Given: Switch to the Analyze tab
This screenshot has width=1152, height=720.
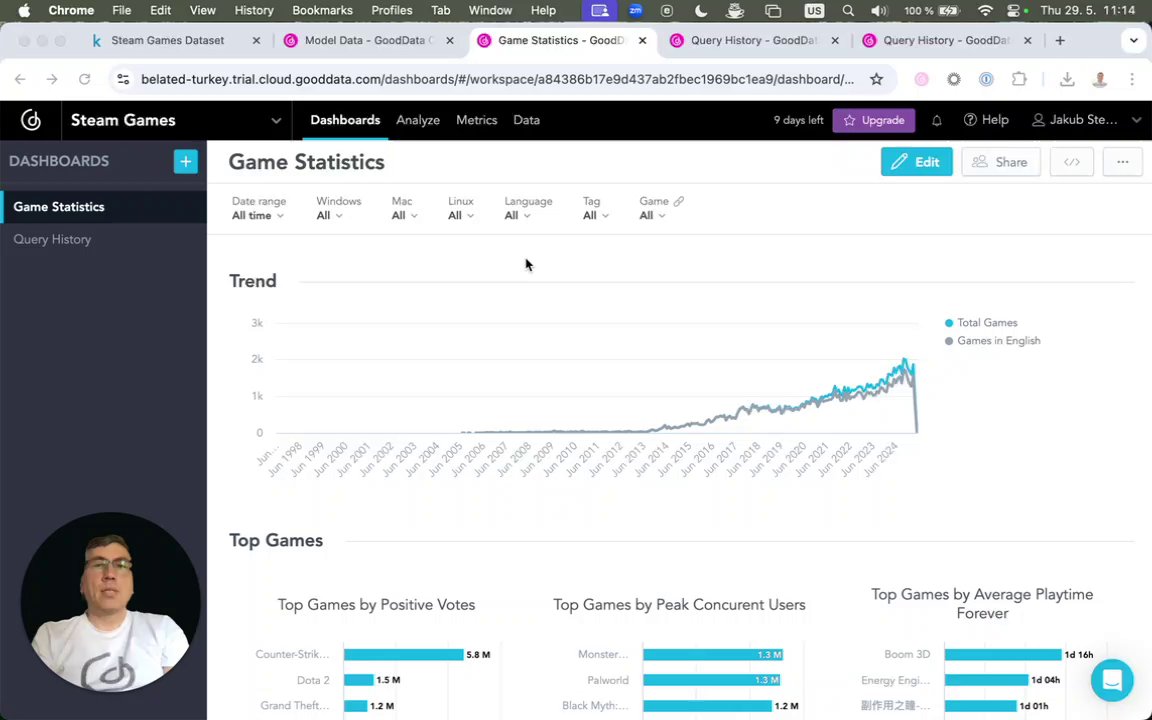Looking at the screenshot, I should (418, 120).
